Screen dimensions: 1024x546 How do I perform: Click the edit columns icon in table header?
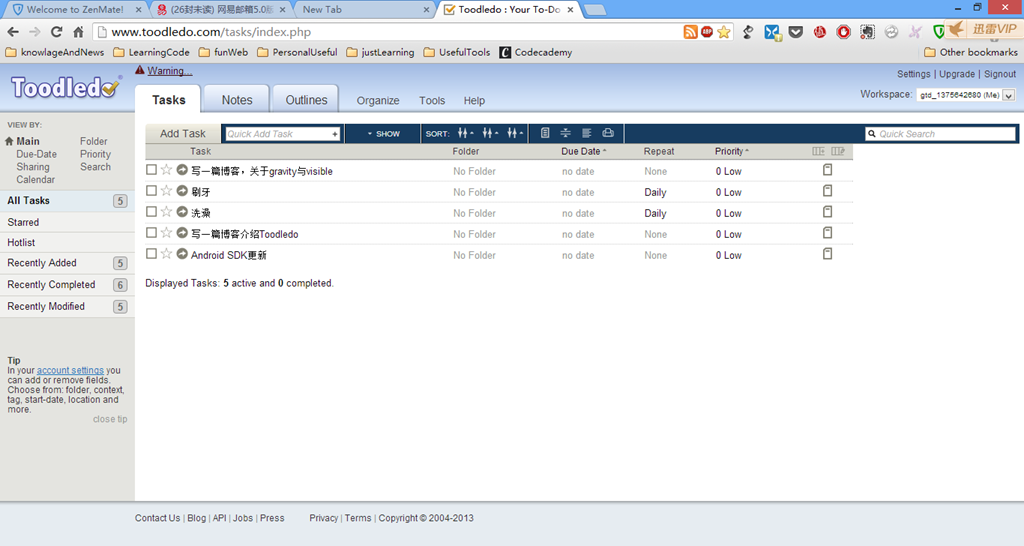click(838, 151)
